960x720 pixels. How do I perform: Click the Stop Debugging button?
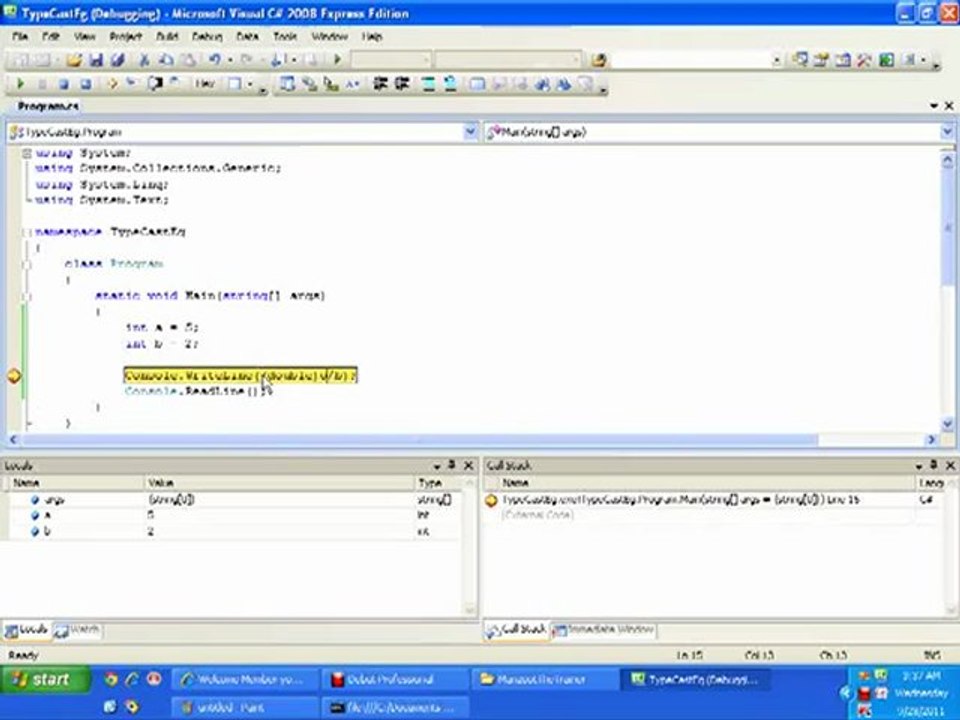(x=64, y=84)
